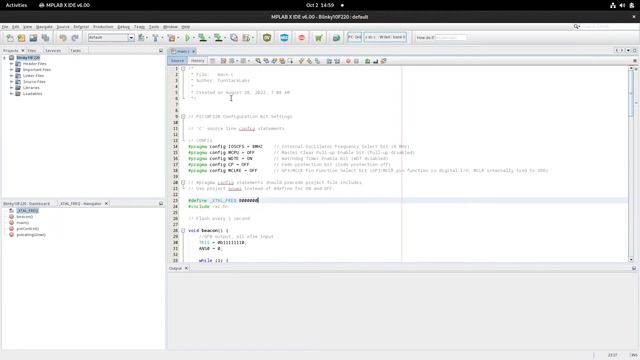Close the Navigator tab
The width and height of the screenshot is (640, 360).
(106, 203)
